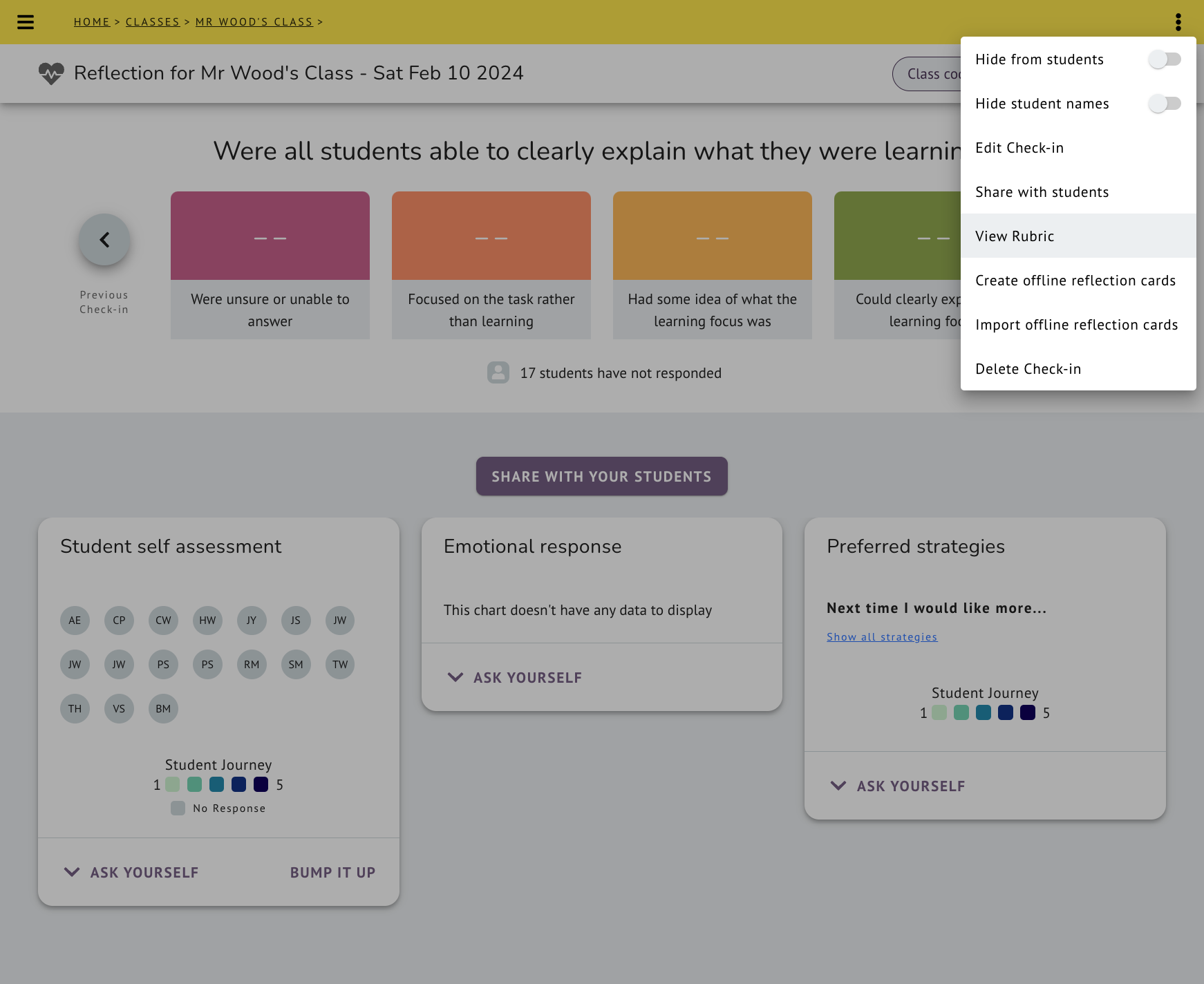Open the Show all strategies link
The height and width of the screenshot is (984, 1204).
click(882, 637)
